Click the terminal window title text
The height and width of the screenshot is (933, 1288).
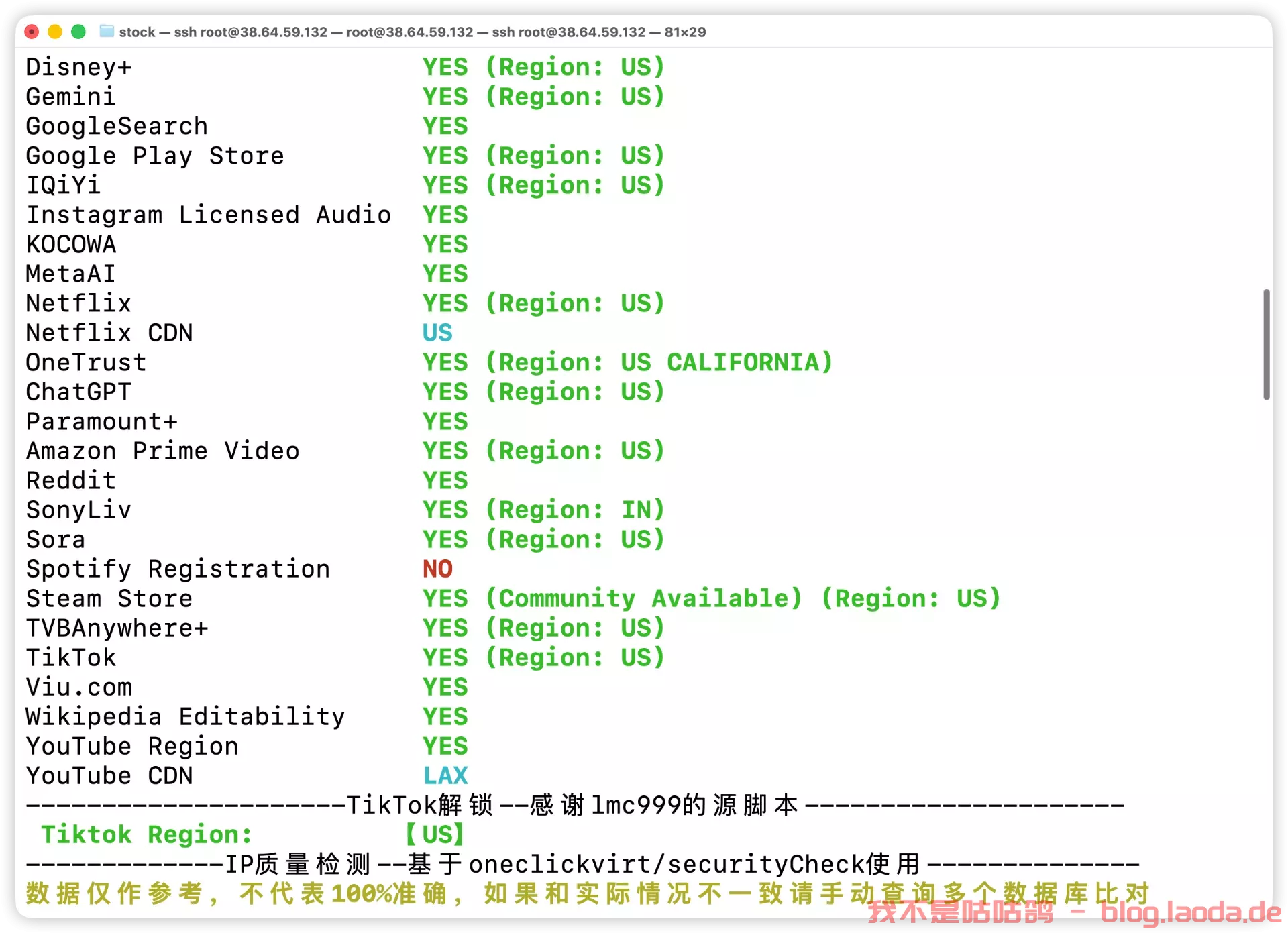412,32
